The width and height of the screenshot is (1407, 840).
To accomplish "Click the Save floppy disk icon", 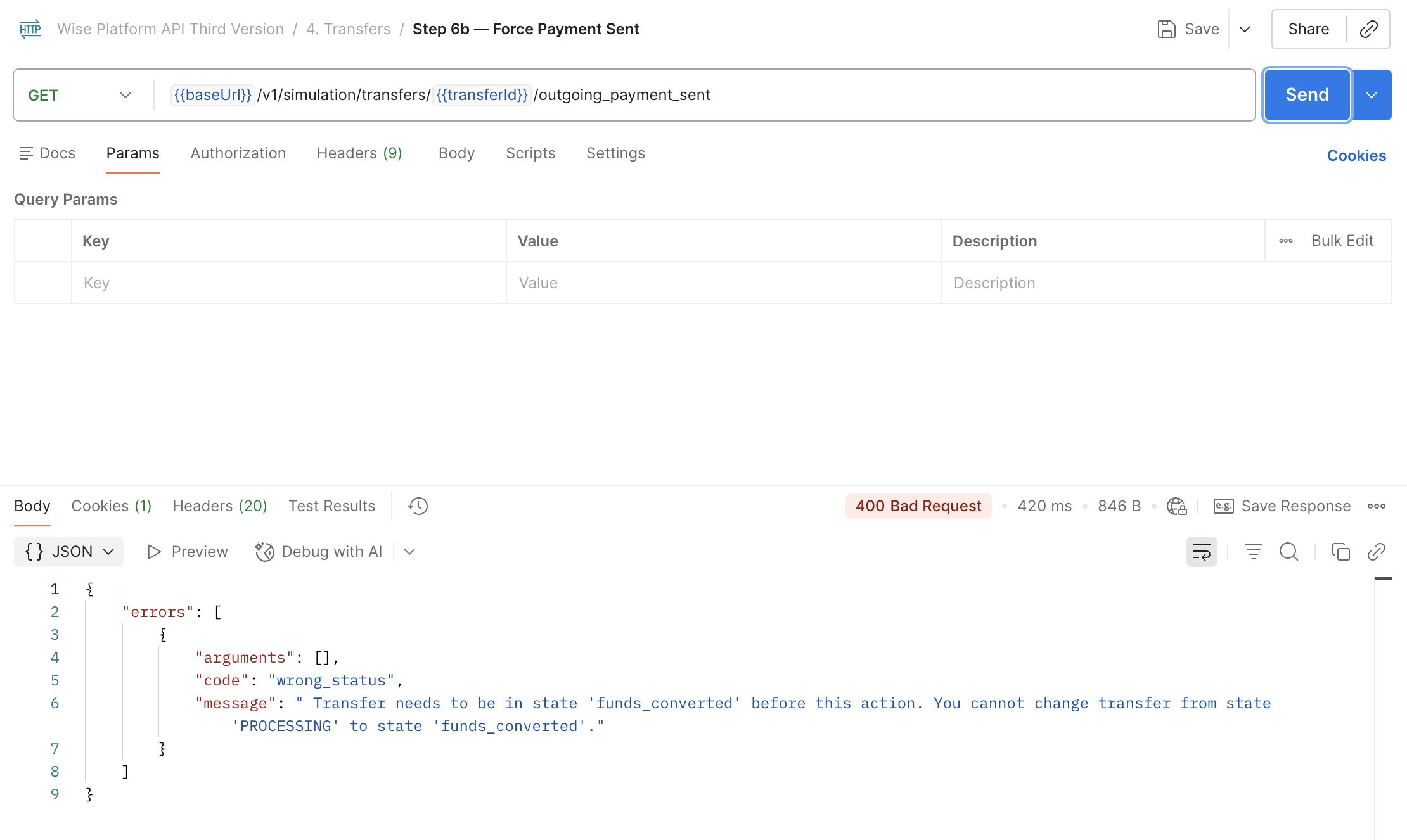I will [x=1166, y=29].
